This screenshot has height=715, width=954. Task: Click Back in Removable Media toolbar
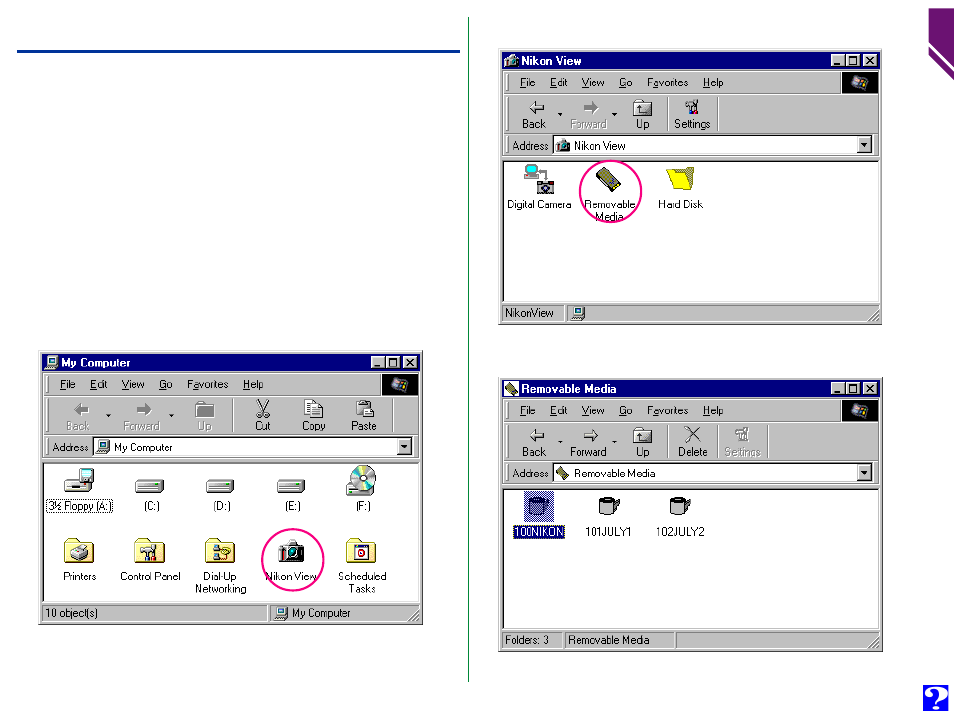tap(534, 442)
